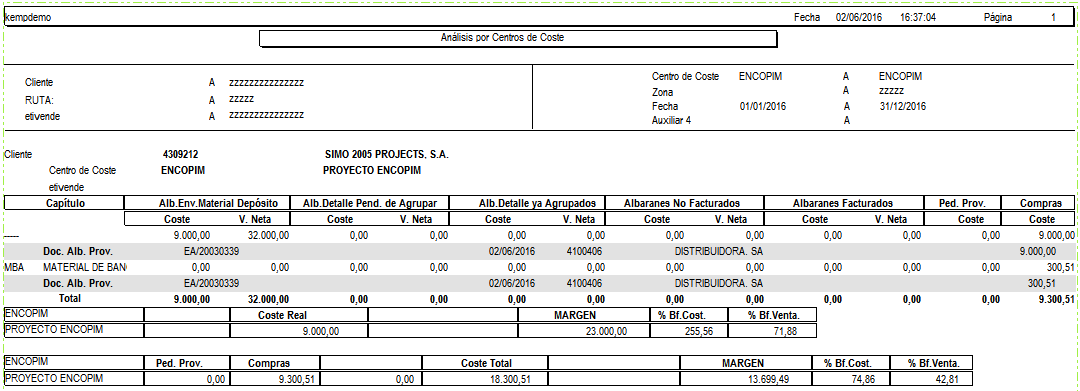Click the MARGEN value 13.699,49
Viewport: 1080px width, 391px height.
(783, 379)
